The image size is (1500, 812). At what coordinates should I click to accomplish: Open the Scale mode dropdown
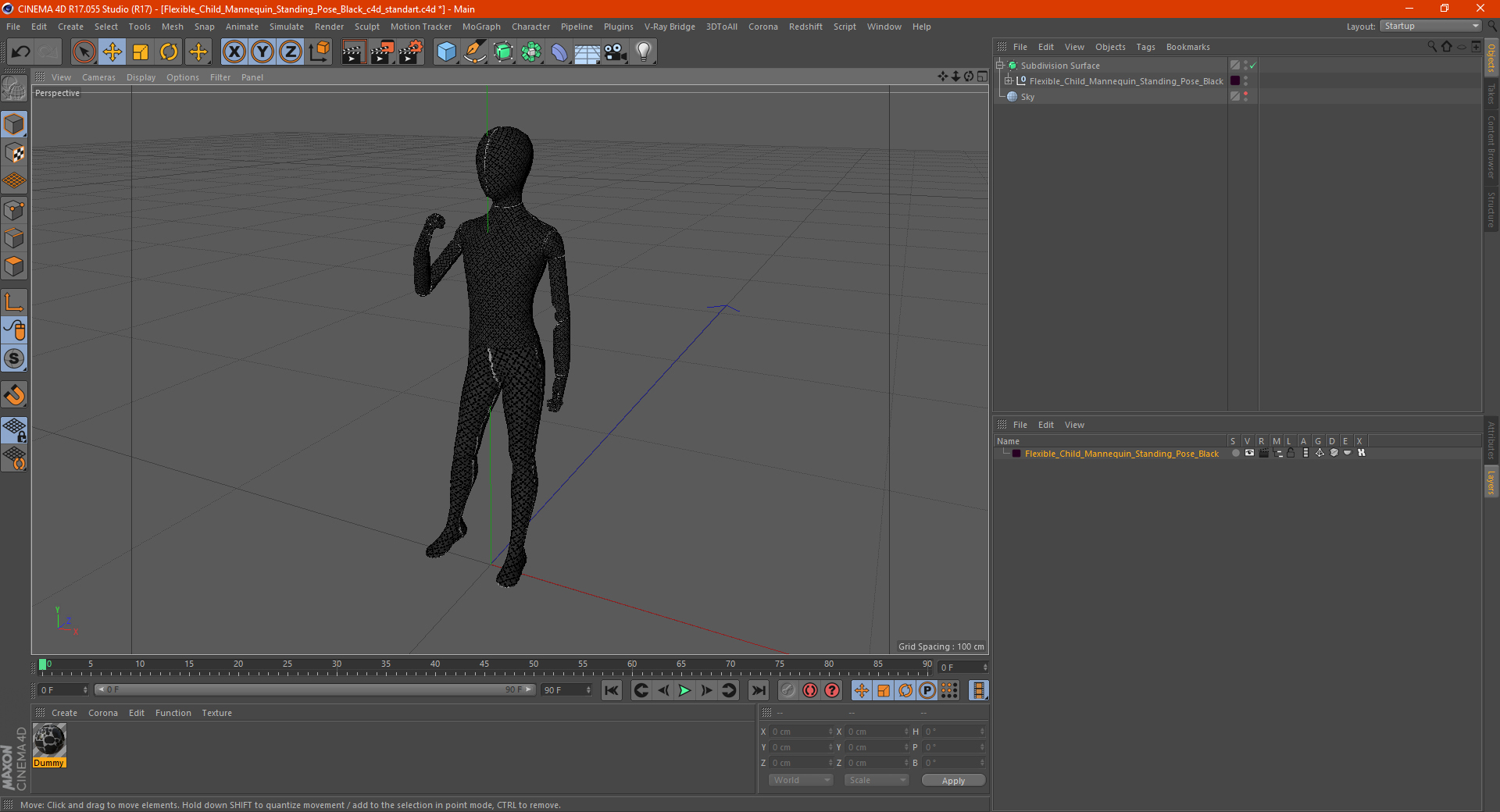pyautogui.click(x=877, y=780)
